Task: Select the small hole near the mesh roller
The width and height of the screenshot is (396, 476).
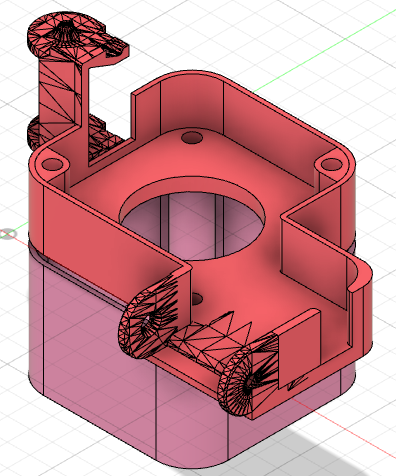Action: coord(197,299)
